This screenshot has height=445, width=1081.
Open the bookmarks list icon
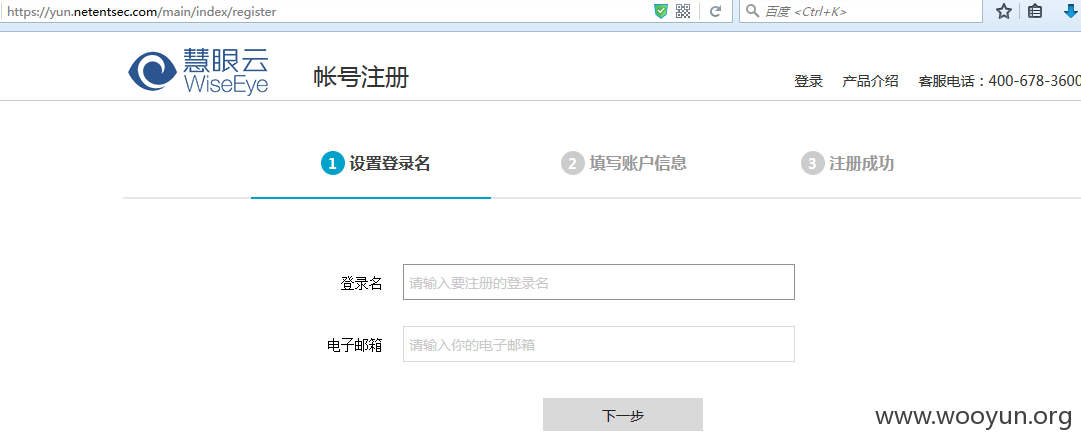[1035, 11]
